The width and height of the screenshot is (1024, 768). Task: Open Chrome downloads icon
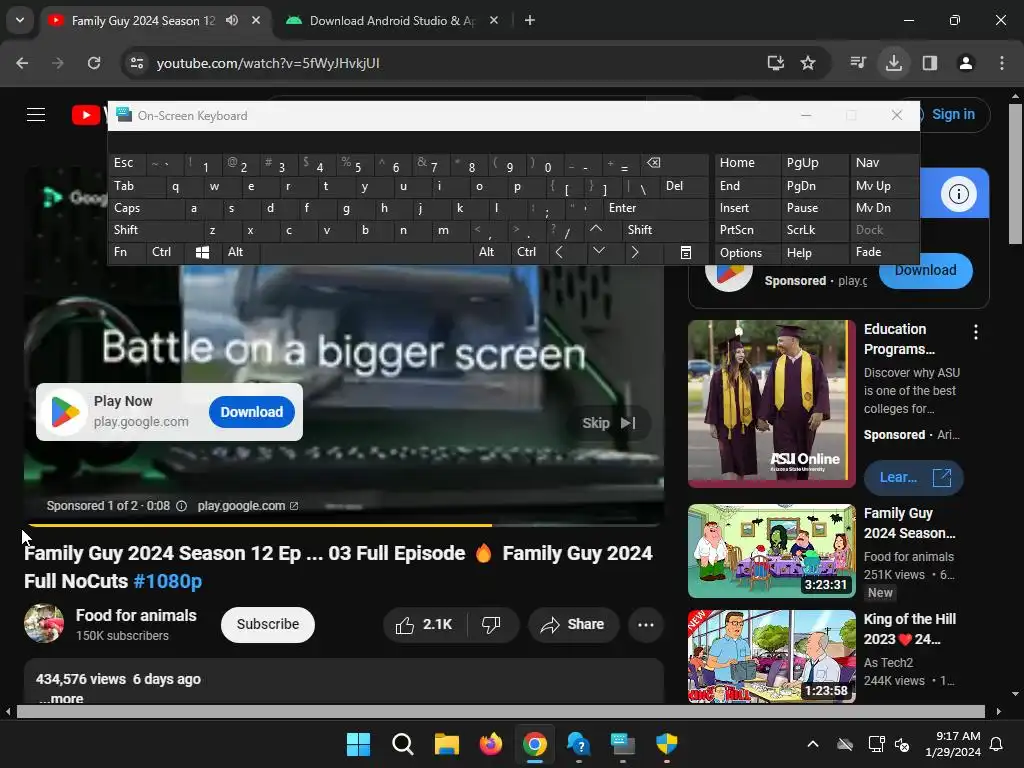894,63
